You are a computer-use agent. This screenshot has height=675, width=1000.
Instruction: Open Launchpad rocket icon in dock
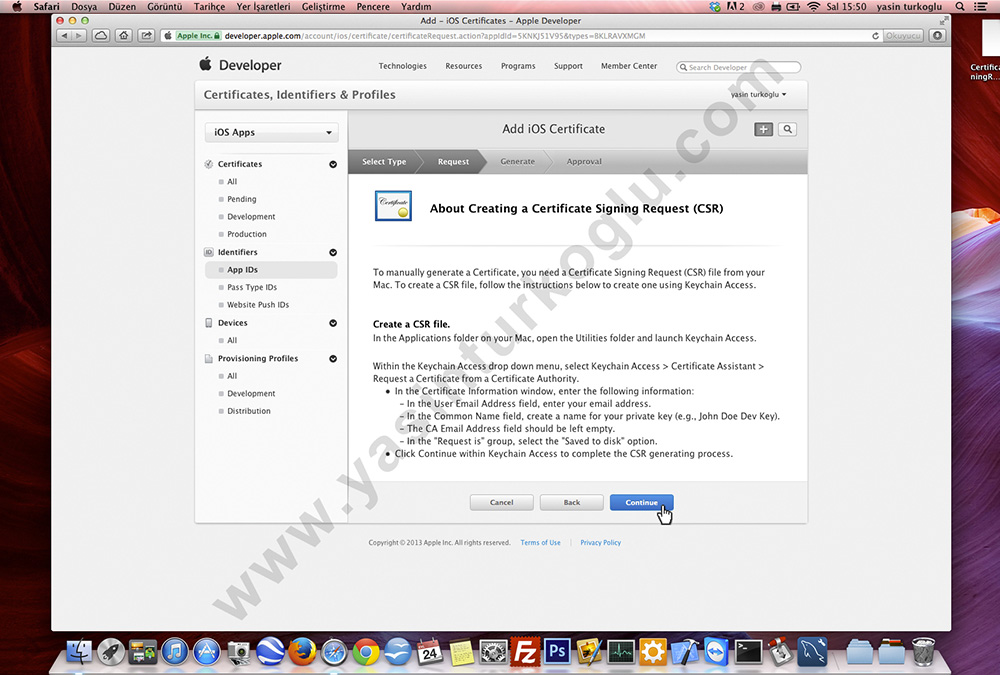click(x=111, y=652)
